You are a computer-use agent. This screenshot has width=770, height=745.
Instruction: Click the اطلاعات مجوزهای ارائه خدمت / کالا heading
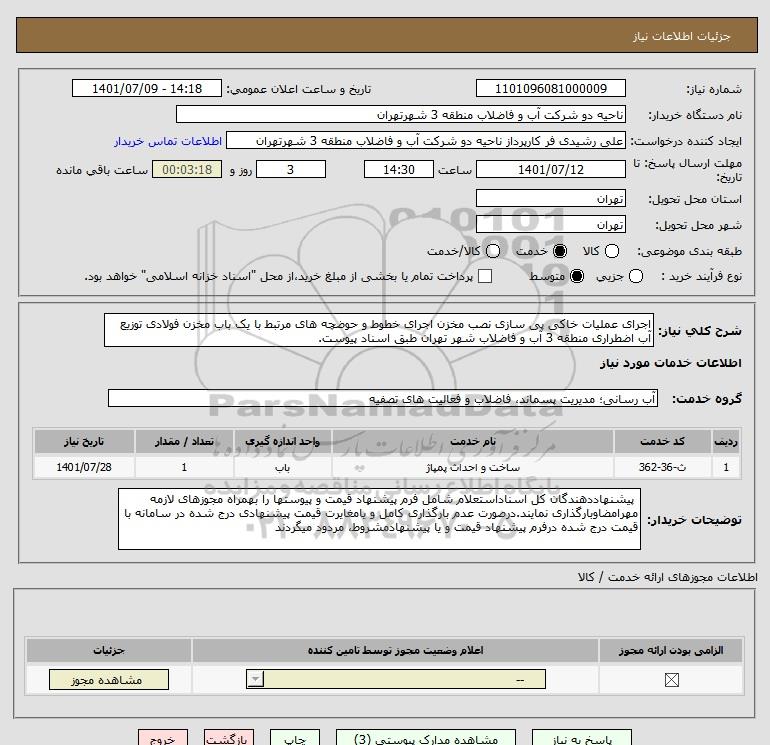pos(668,577)
